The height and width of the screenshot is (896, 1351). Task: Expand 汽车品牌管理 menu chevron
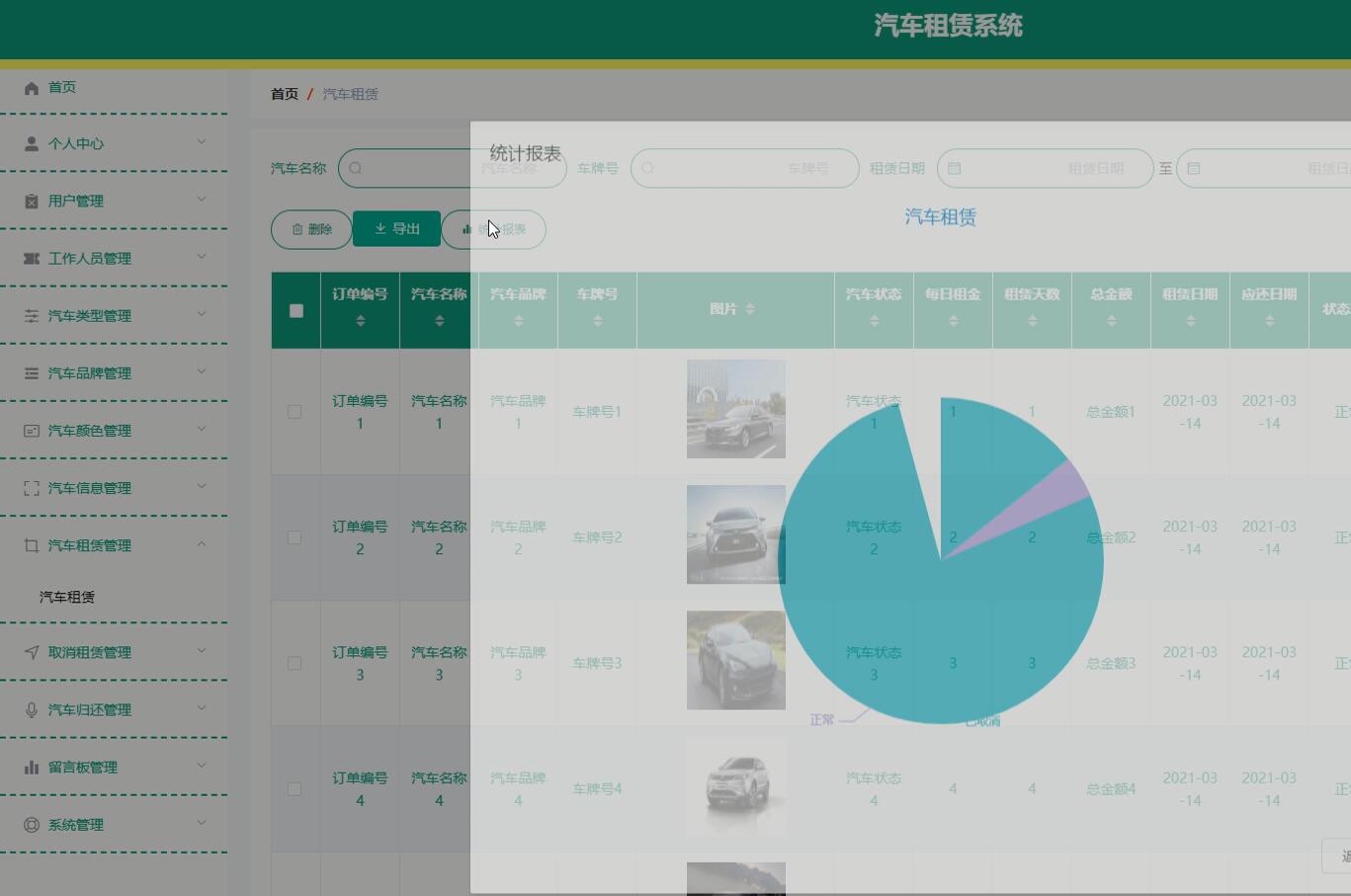coord(202,371)
